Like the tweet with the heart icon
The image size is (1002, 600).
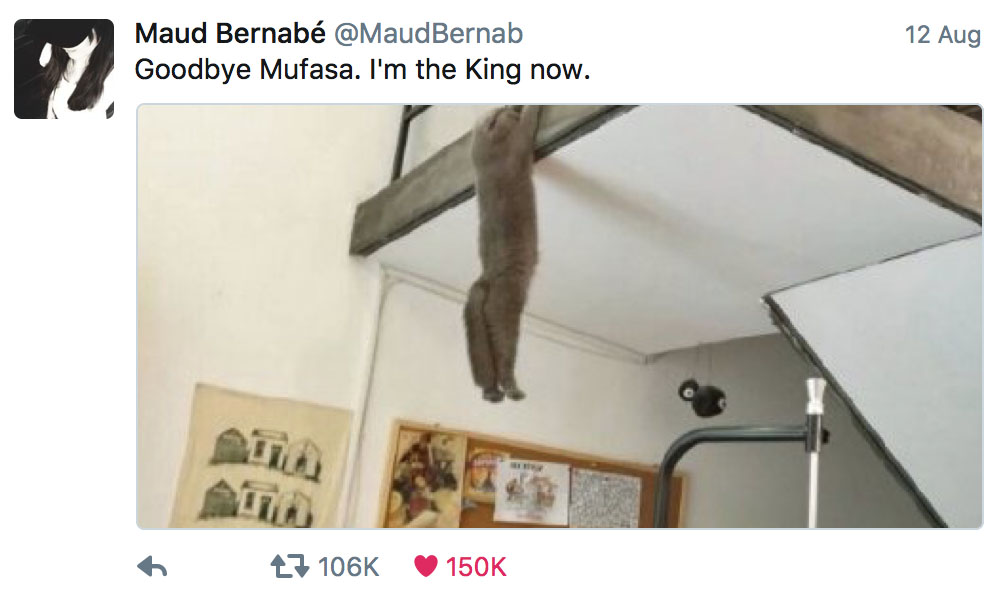426,566
